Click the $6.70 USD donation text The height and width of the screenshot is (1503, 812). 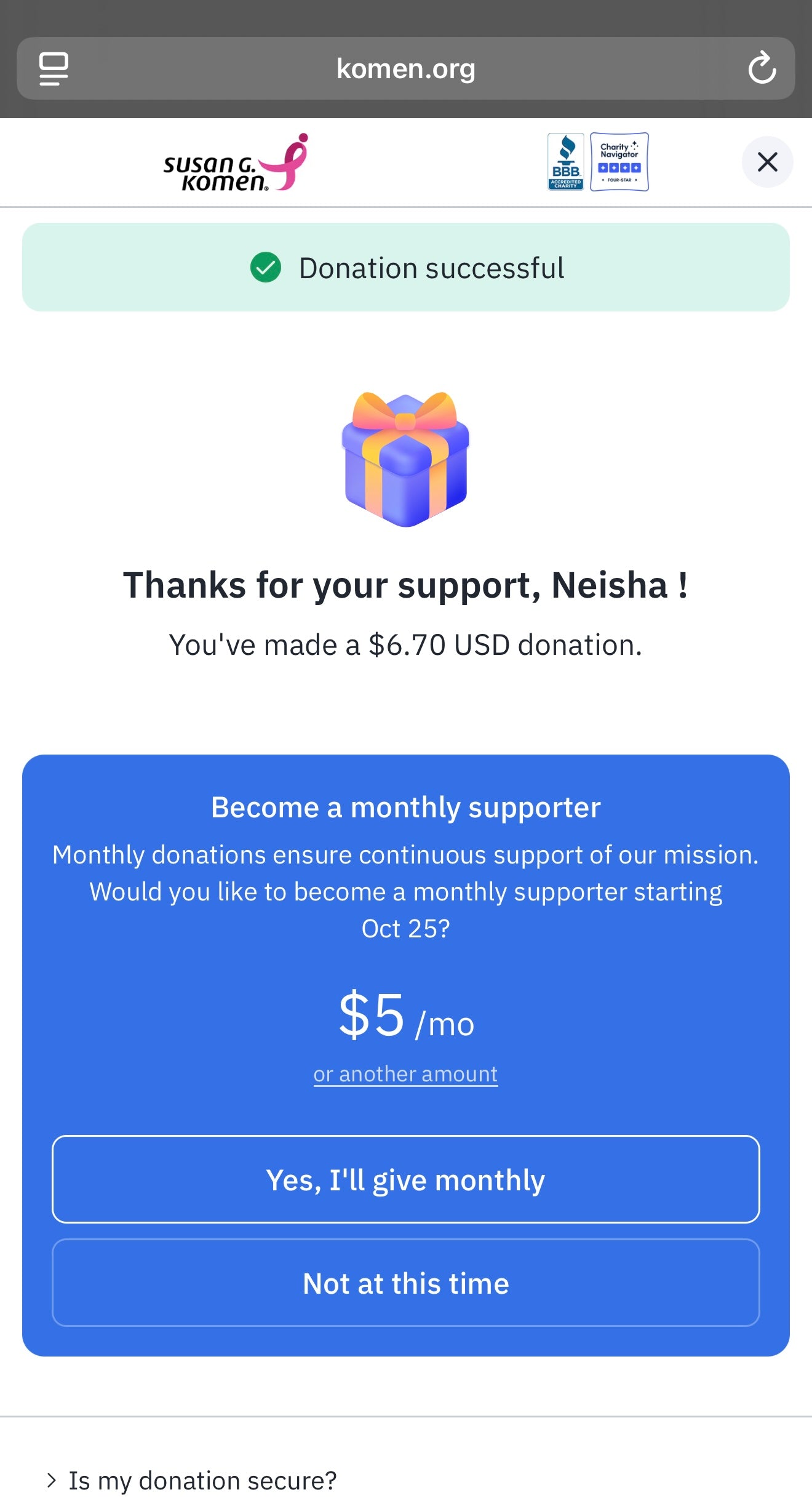pyautogui.click(x=405, y=645)
